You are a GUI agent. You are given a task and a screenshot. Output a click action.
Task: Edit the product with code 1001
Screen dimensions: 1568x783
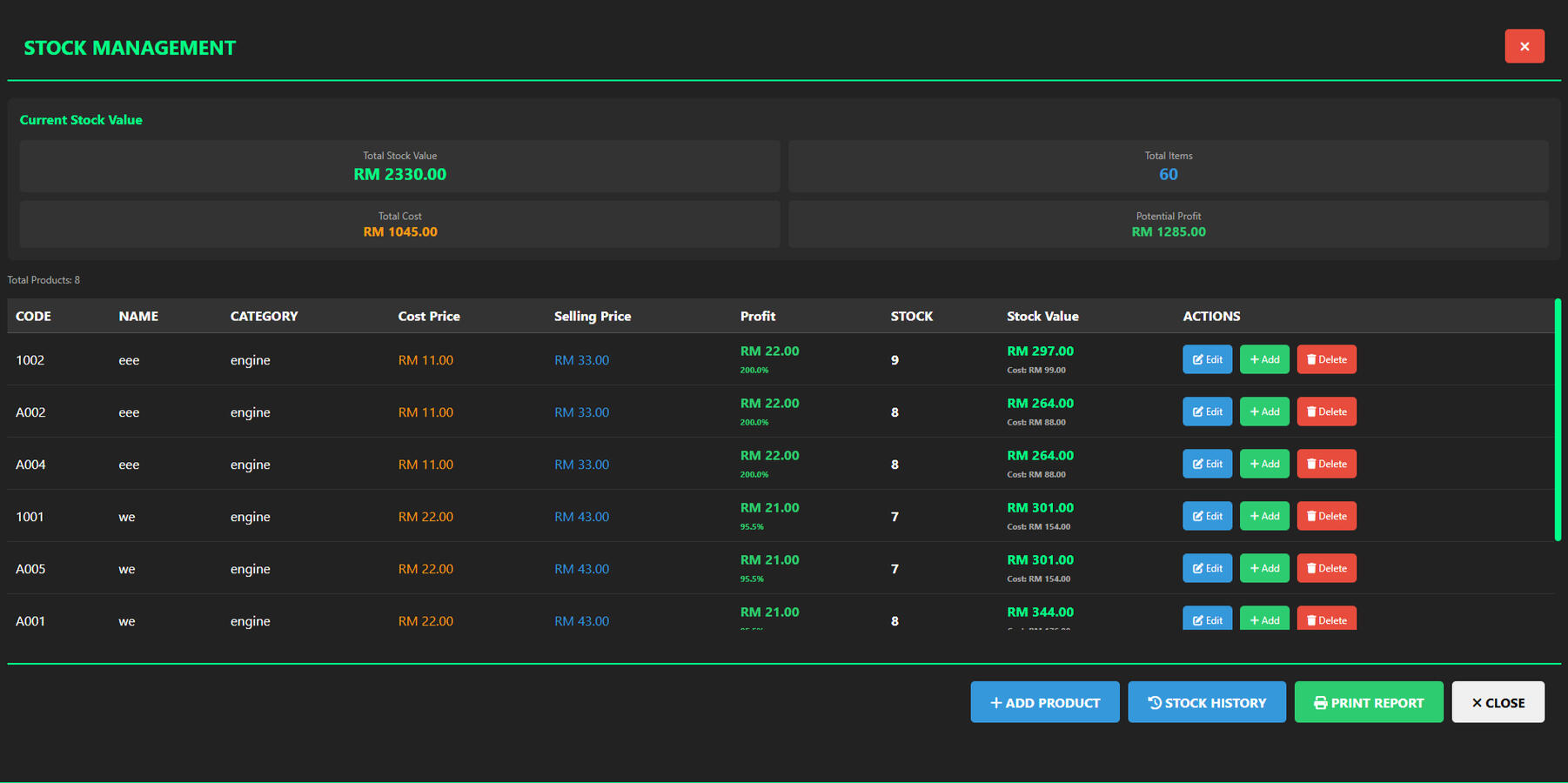(1206, 516)
